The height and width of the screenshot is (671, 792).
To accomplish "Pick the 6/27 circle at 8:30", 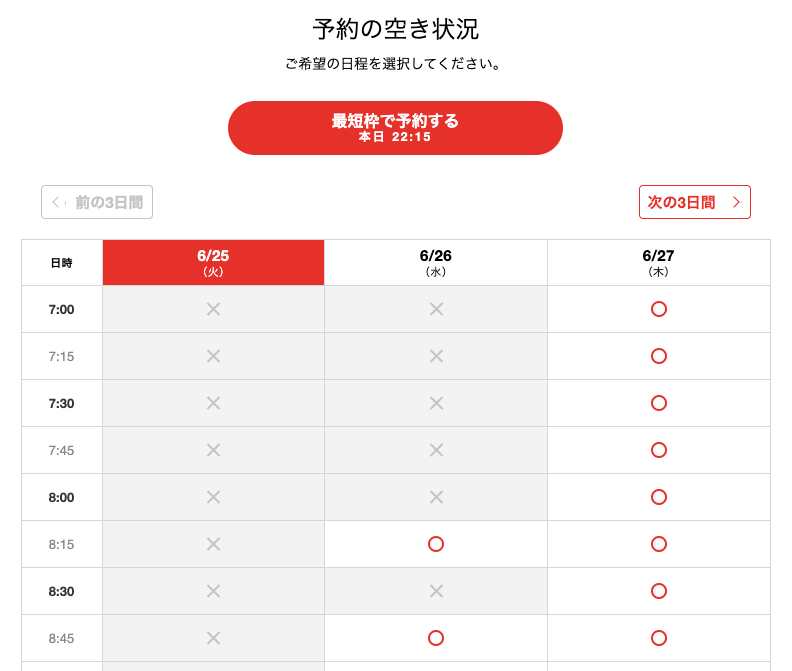I will pos(659,591).
